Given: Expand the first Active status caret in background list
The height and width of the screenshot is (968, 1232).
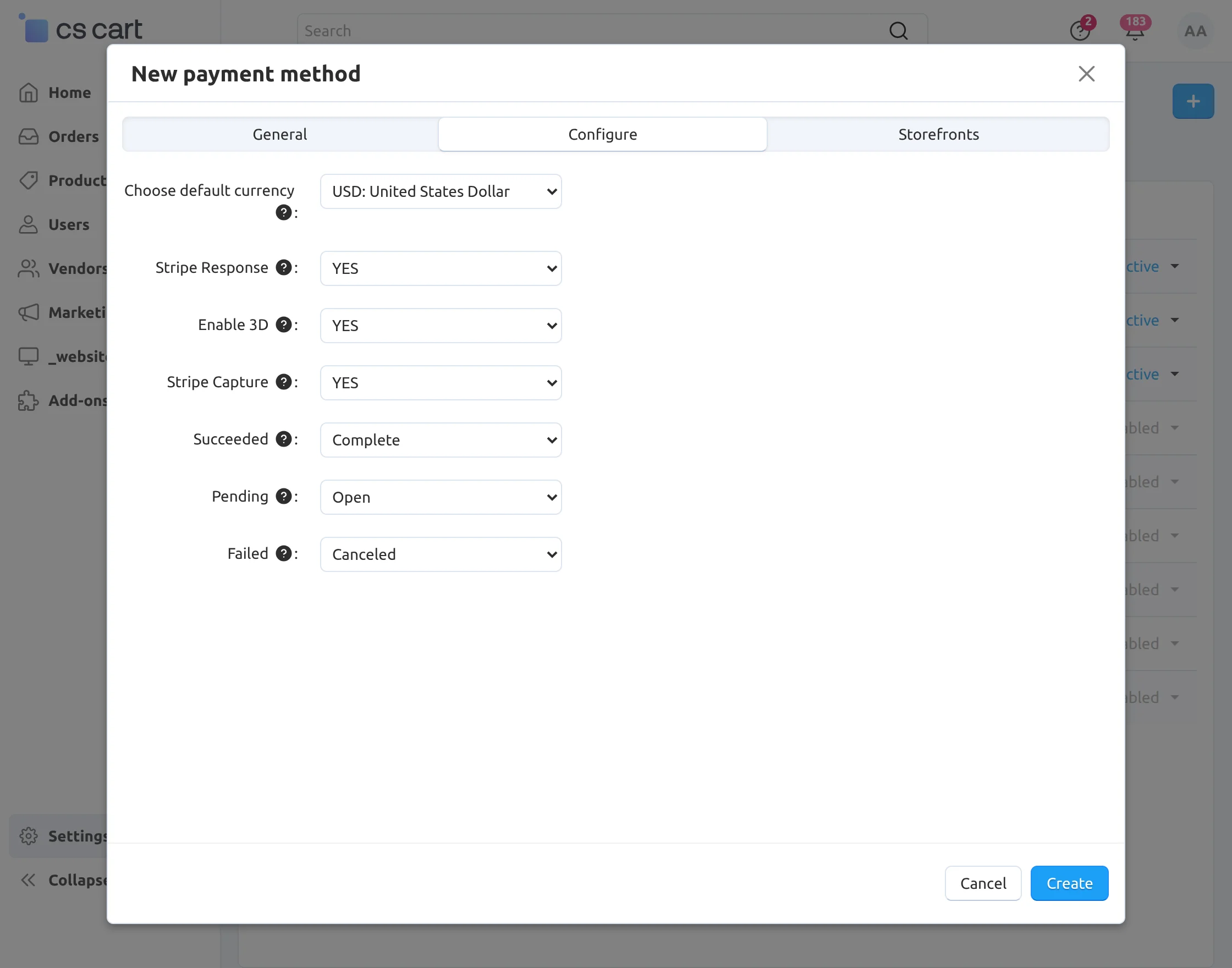Looking at the screenshot, I should click(1174, 266).
